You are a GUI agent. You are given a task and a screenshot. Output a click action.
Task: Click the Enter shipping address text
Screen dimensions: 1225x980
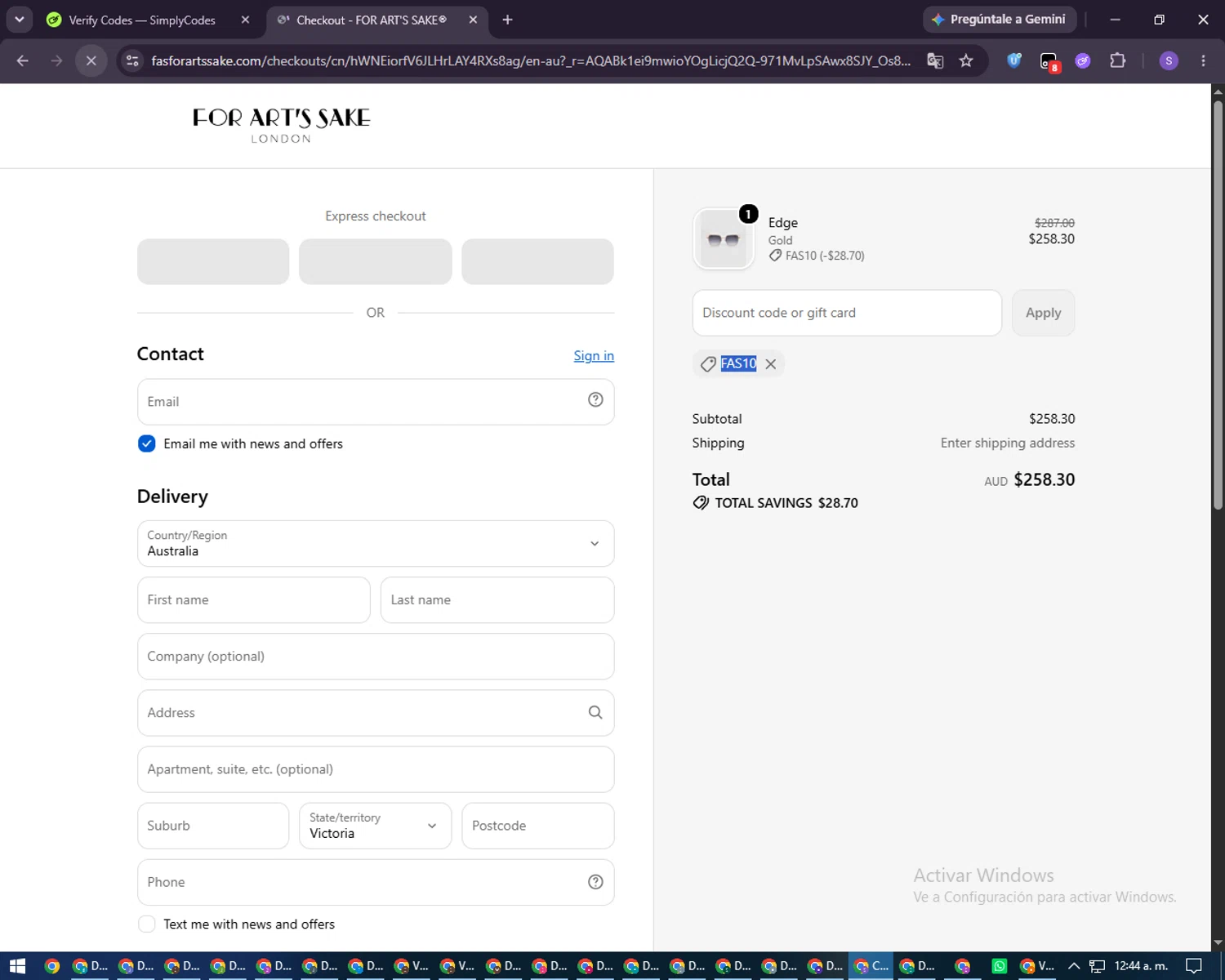1008,443
